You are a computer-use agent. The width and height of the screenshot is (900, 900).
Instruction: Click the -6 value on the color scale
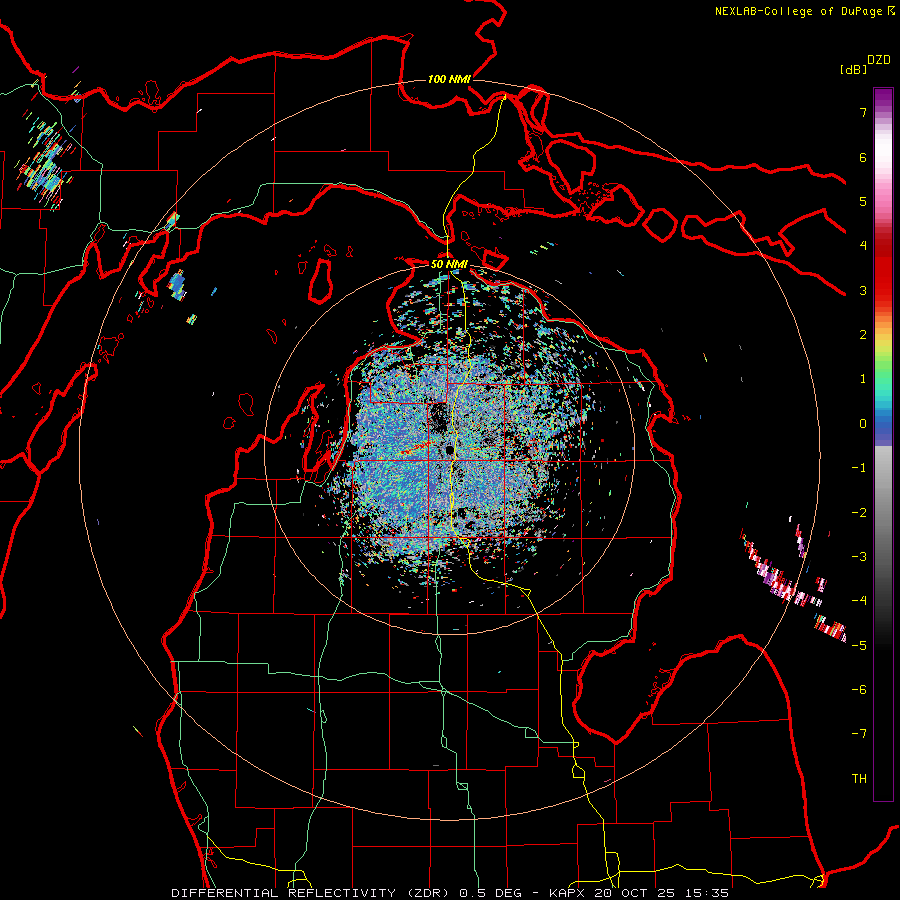(859, 689)
